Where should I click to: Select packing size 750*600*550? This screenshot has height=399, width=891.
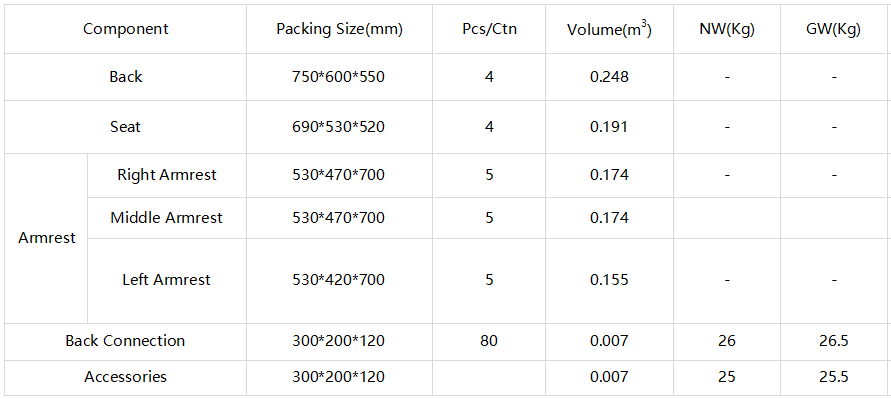click(x=339, y=77)
